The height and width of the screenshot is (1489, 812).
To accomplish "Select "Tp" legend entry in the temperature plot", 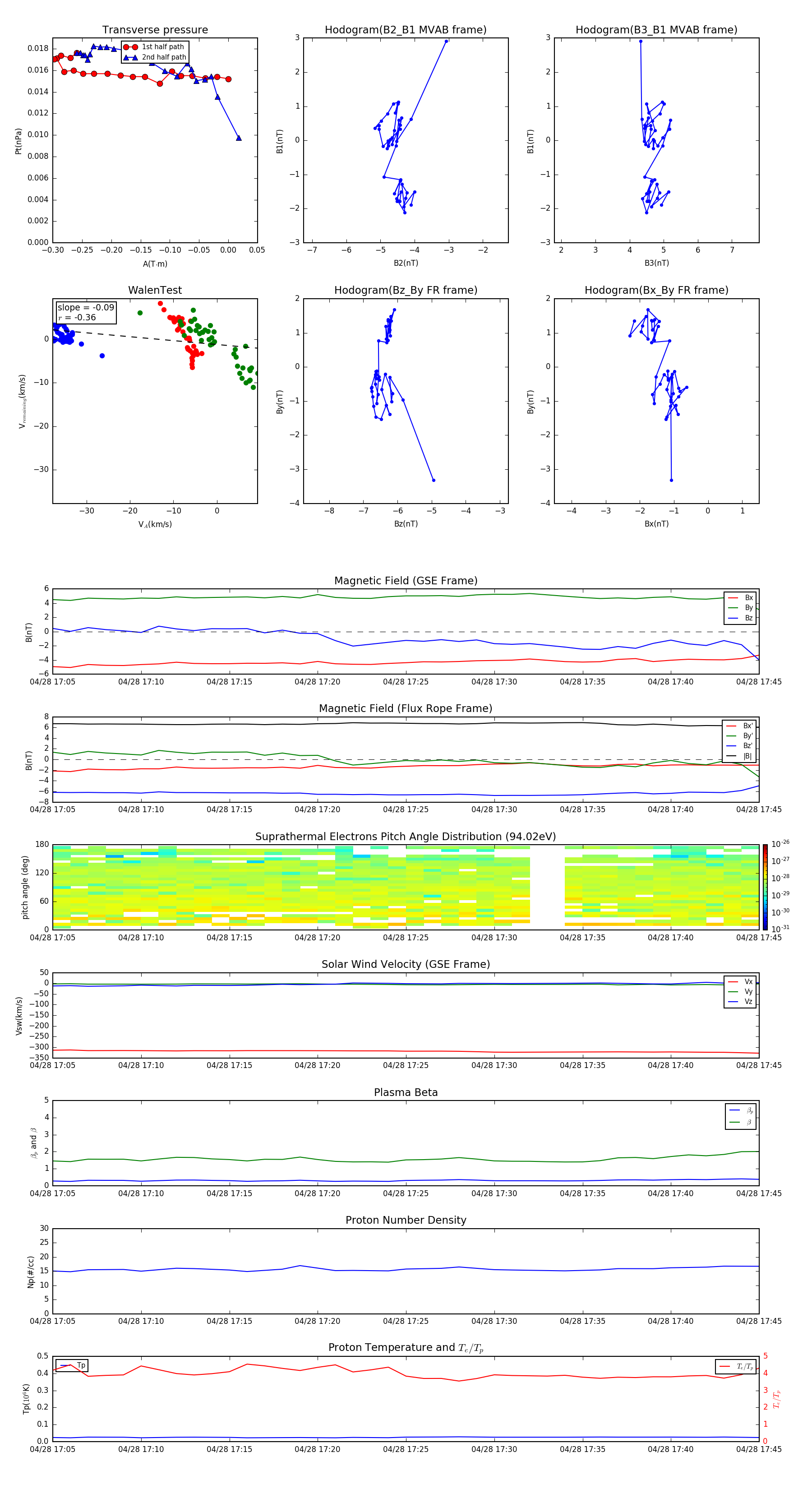I will pyautogui.click(x=73, y=1366).
